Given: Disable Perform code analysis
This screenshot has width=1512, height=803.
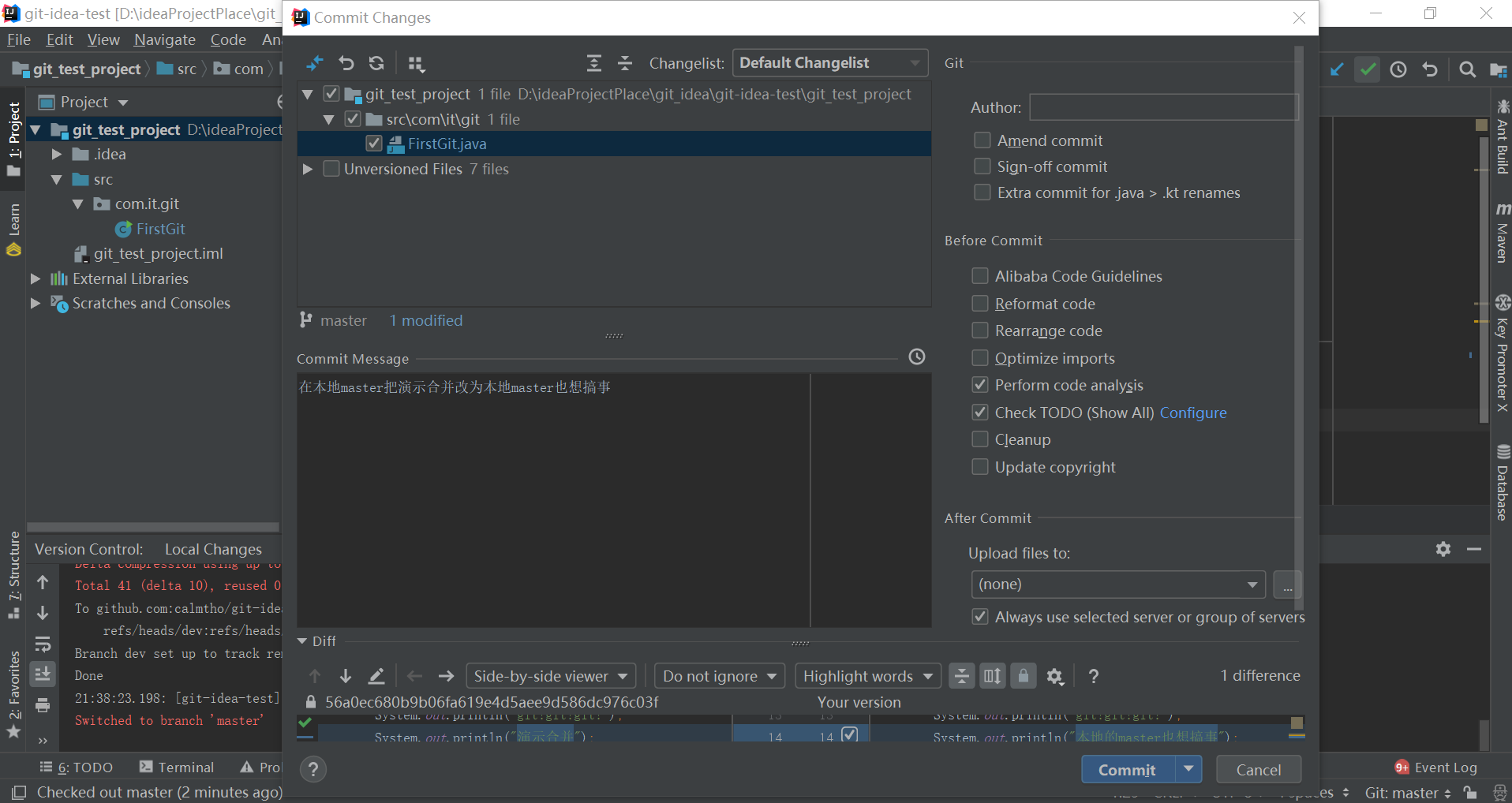Looking at the screenshot, I should pos(979,385).
